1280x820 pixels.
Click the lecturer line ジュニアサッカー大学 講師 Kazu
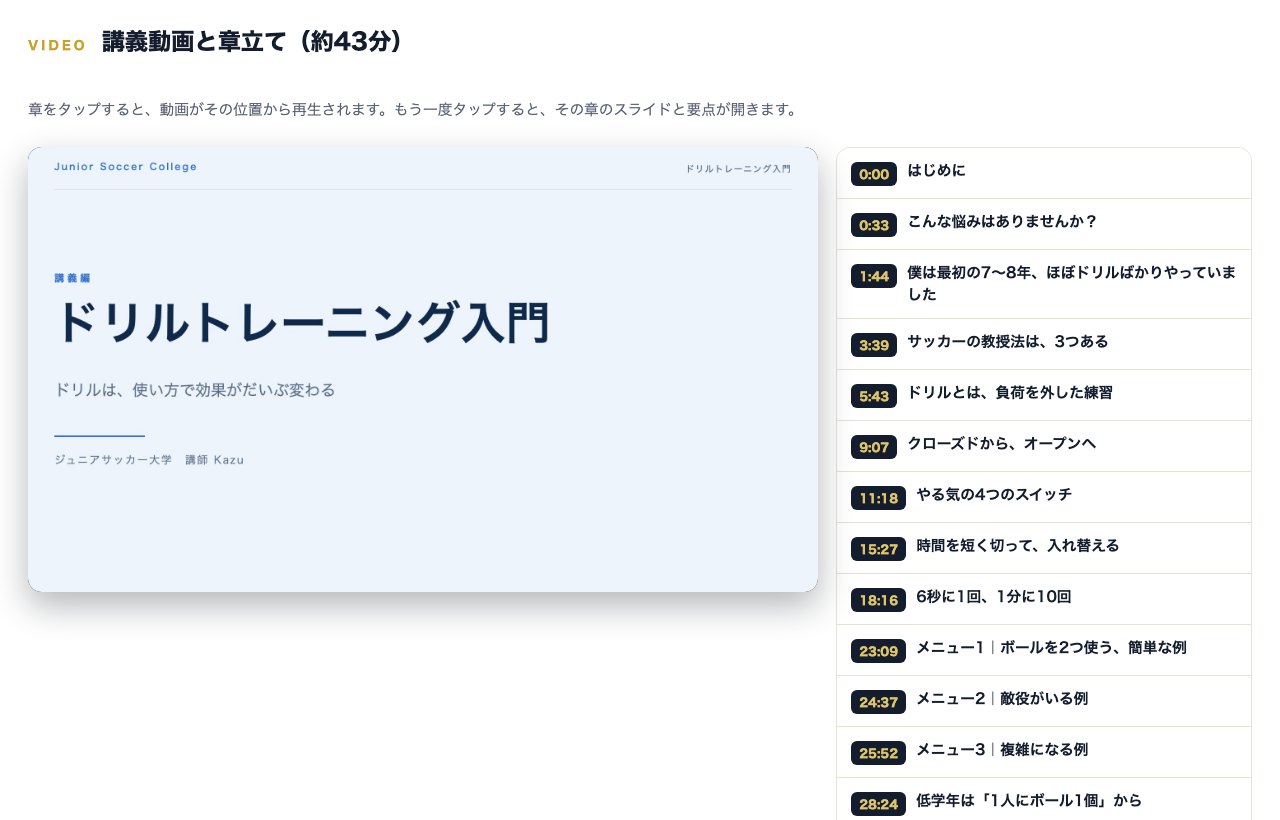(x=149, y=460)
